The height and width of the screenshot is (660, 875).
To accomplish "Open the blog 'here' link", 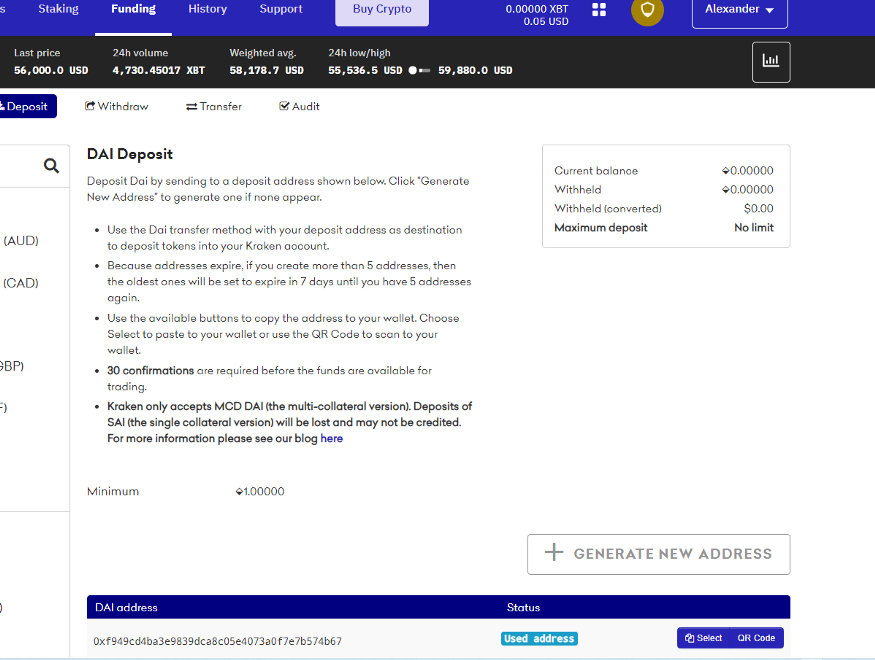I will [331, 439].
